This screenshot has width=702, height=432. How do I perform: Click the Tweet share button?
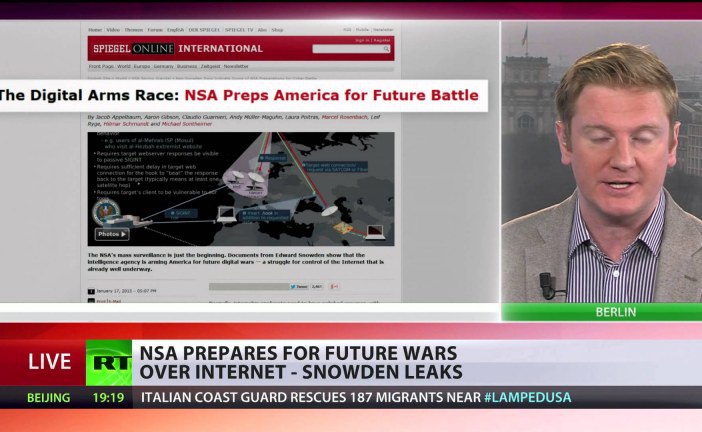coord(299,287)
